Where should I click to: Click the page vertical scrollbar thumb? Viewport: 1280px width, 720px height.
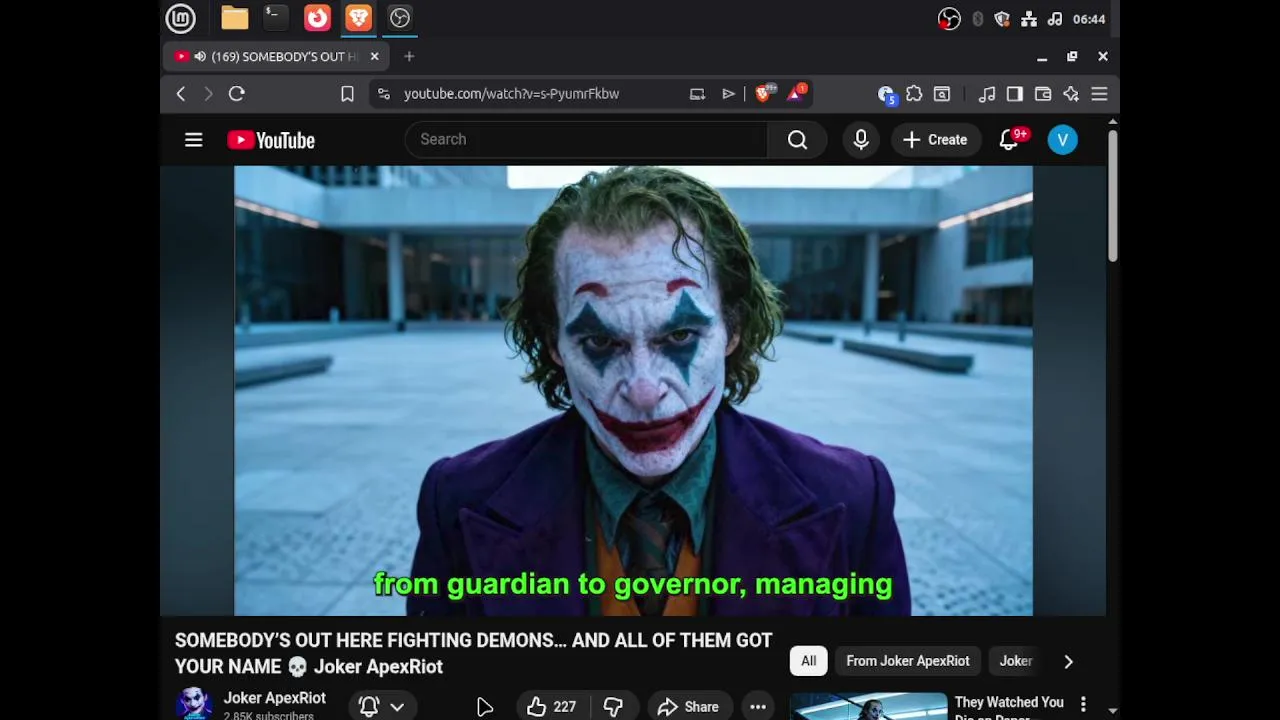click(1112, 196)
